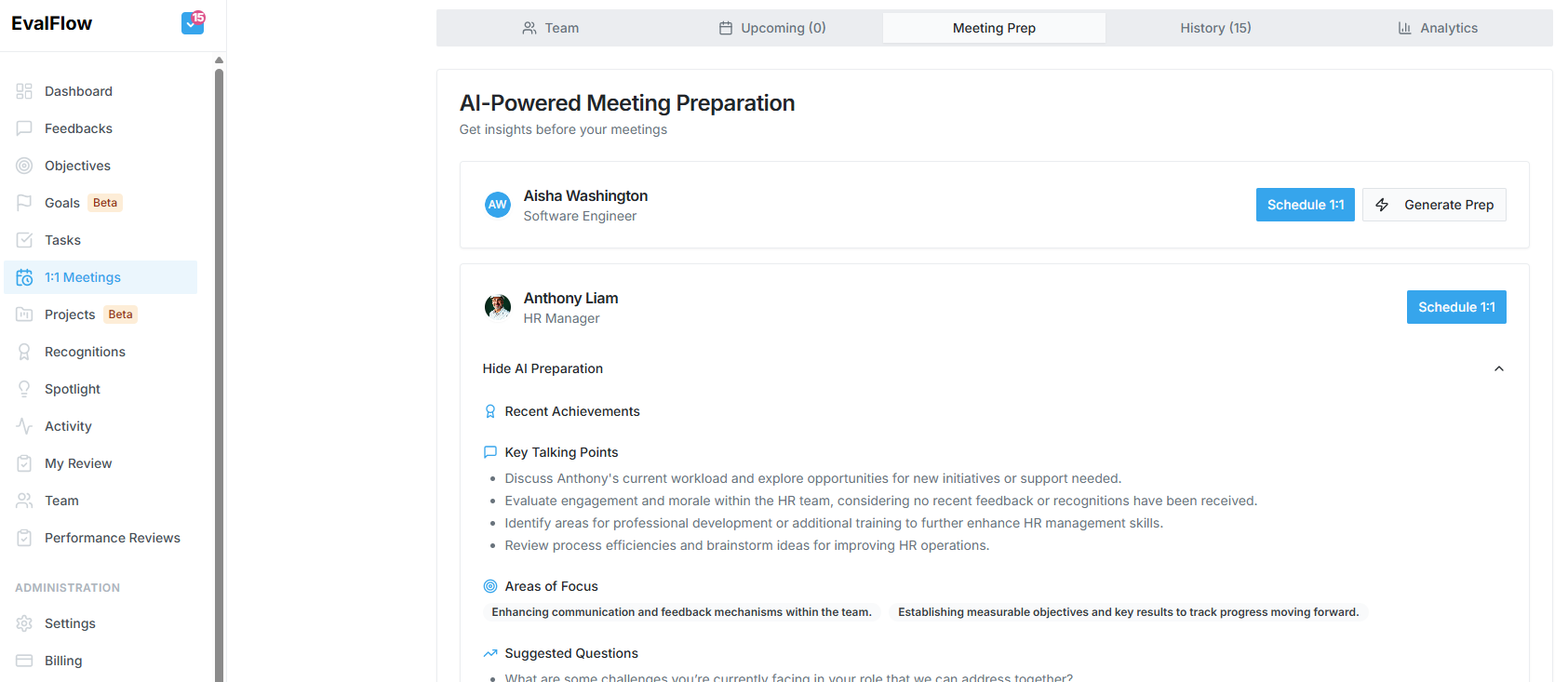
Task: Open the Goals section
Action: 101,203
